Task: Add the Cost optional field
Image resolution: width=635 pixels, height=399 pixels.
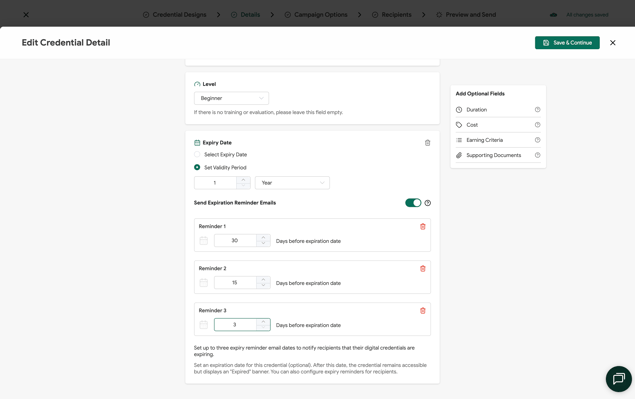Action: (x=498, y=125)
